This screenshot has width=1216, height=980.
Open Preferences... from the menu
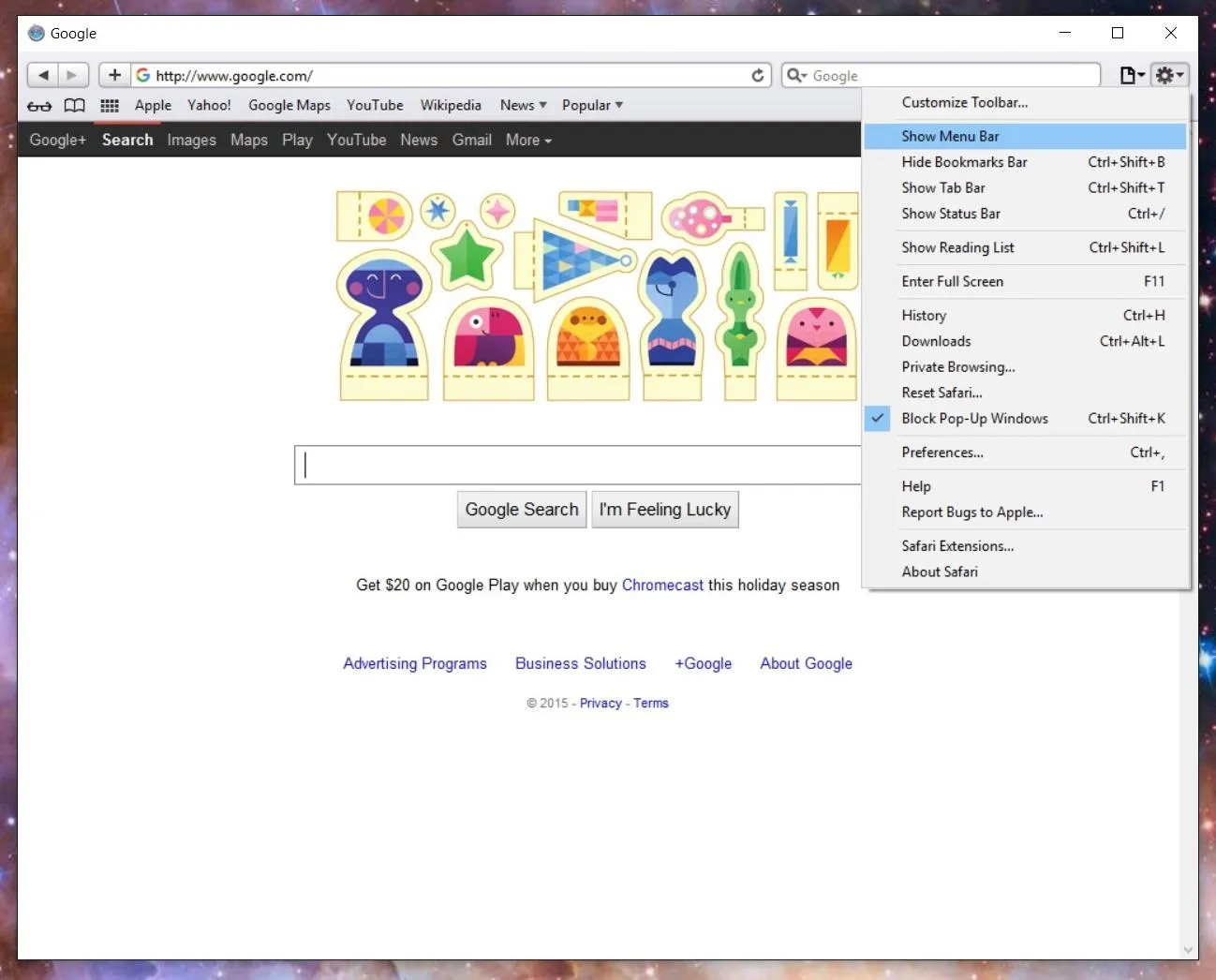click(x=1026, y=453)
